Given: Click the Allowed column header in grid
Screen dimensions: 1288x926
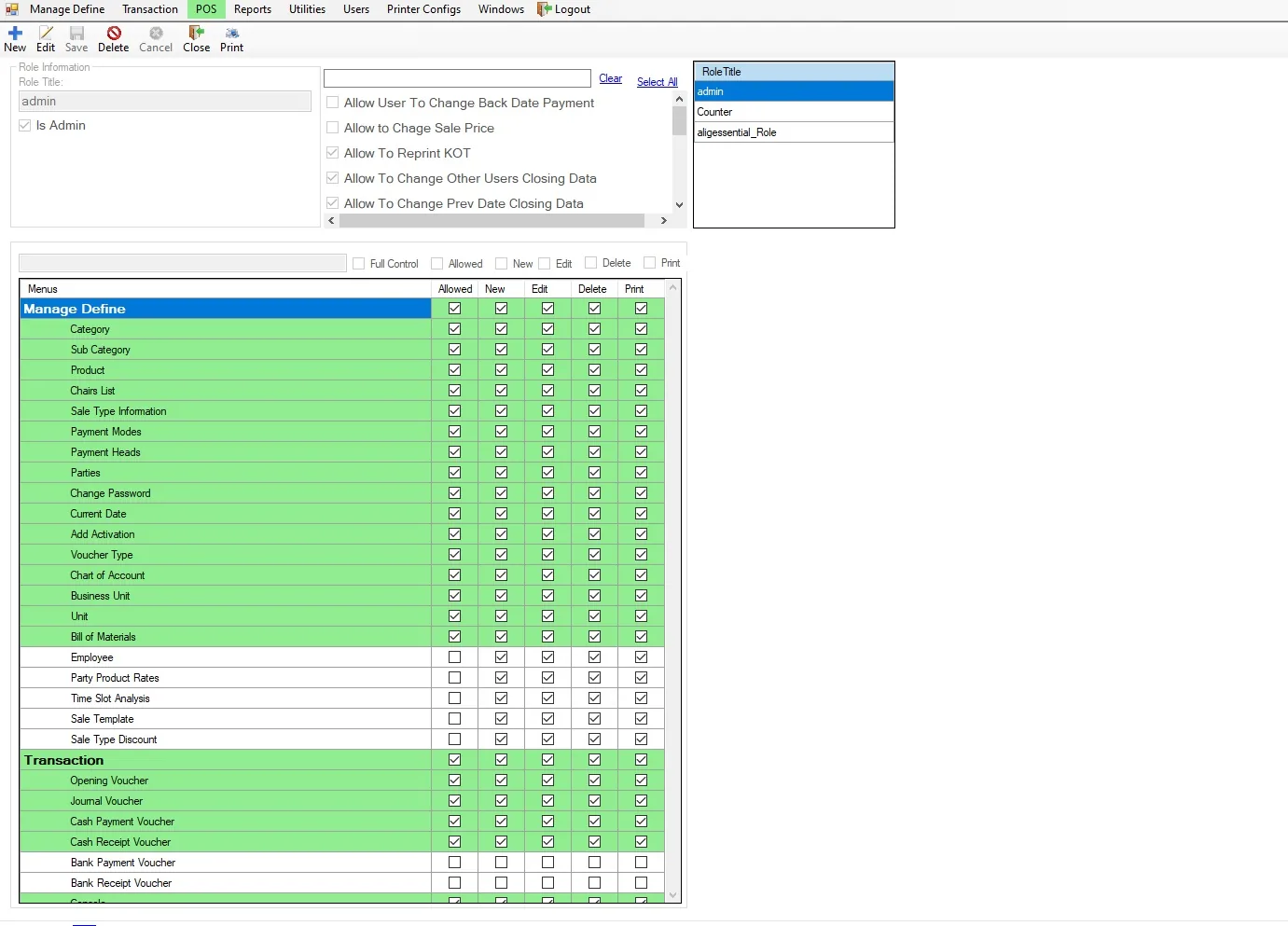Looking at the screenshot, I should click(x=455, y=289).
